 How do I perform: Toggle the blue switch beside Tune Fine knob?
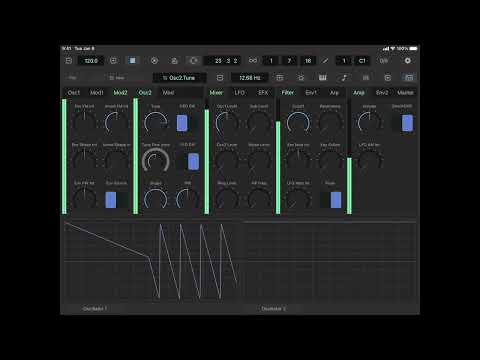coord(188,162)
